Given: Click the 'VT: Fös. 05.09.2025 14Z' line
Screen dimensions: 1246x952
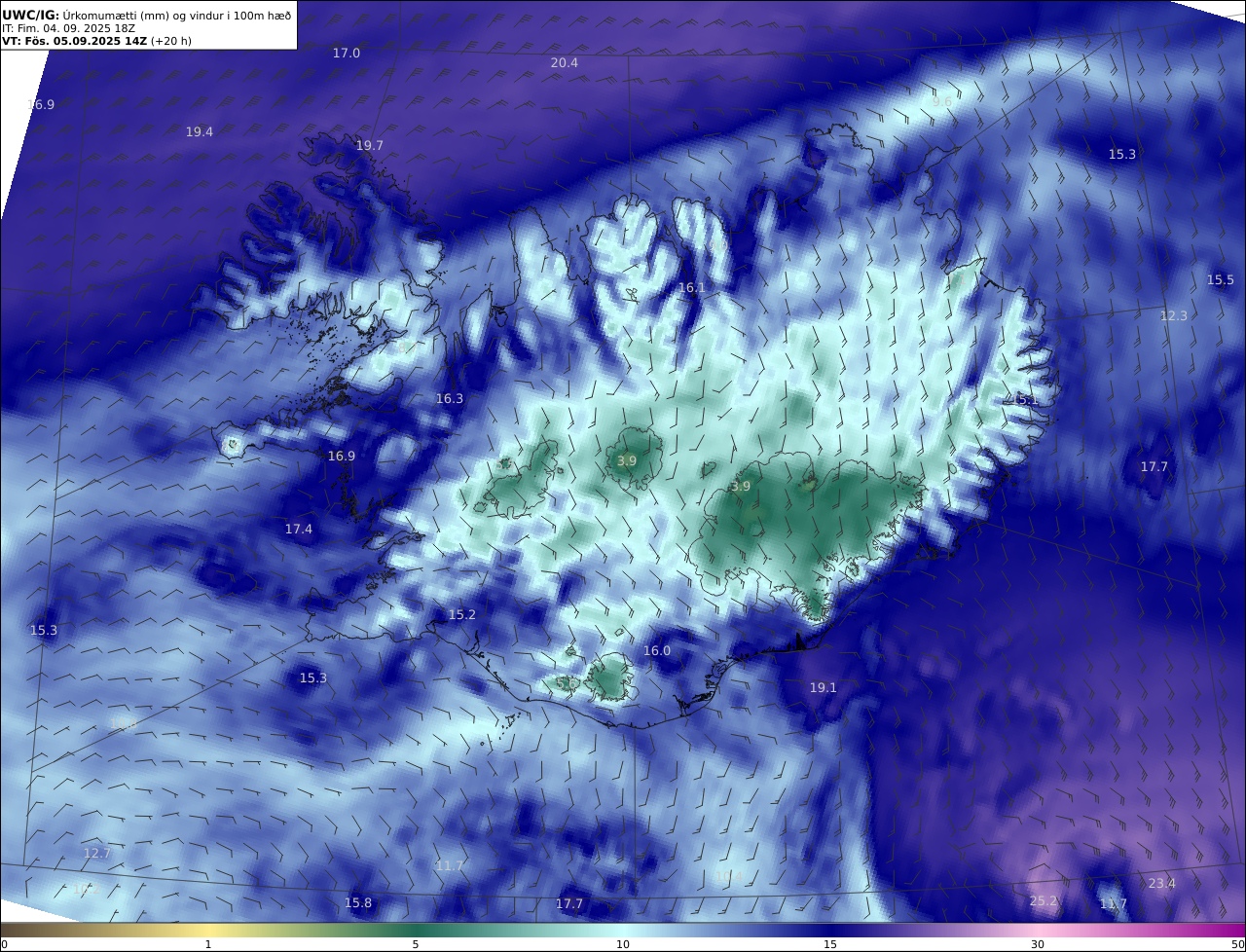Looking at the screenshot, I should (96, 41).
